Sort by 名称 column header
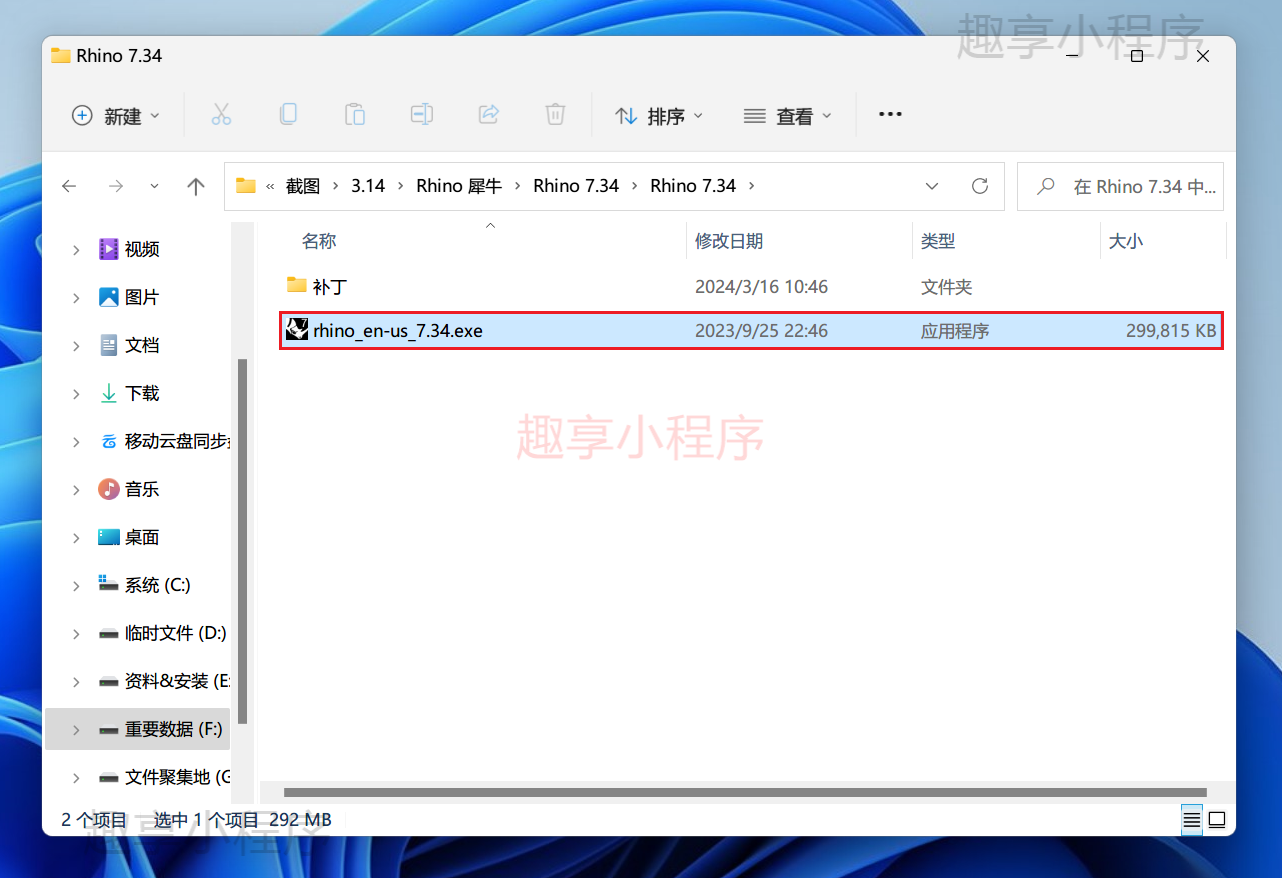Image resolution: width=1282 pixels, height=878 pixels. (319, 241)
